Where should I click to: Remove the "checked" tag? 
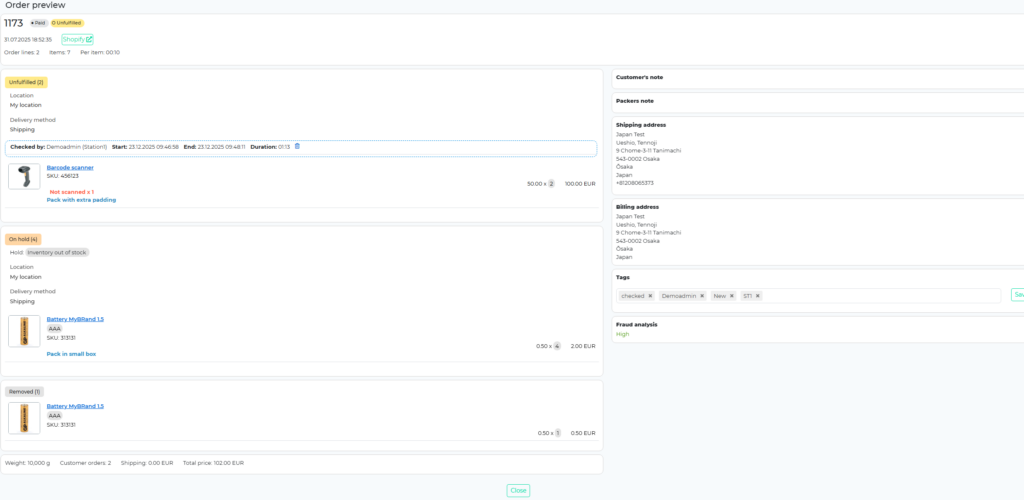pos(650,296)
